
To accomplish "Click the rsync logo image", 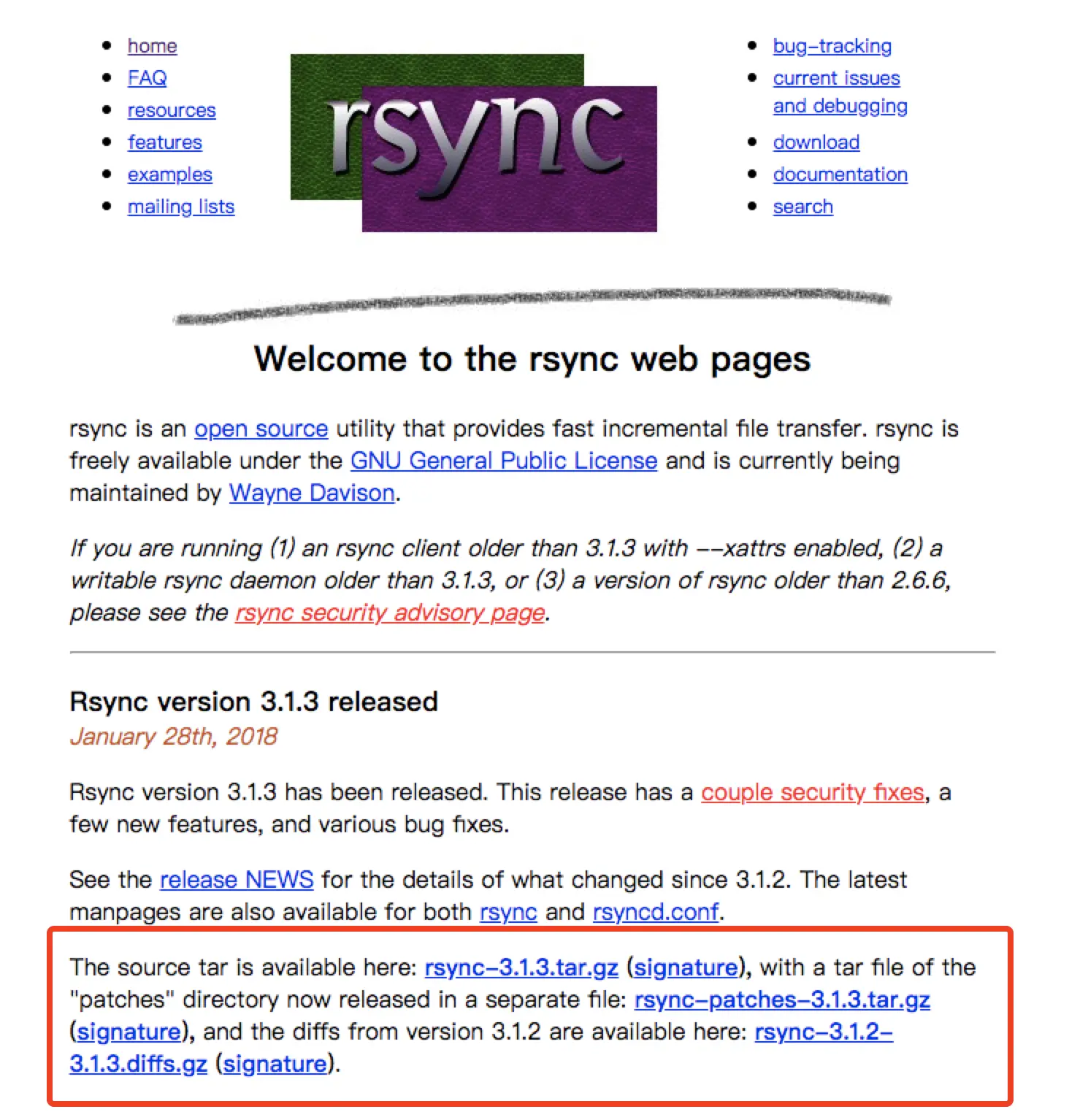I will (473, 143).
